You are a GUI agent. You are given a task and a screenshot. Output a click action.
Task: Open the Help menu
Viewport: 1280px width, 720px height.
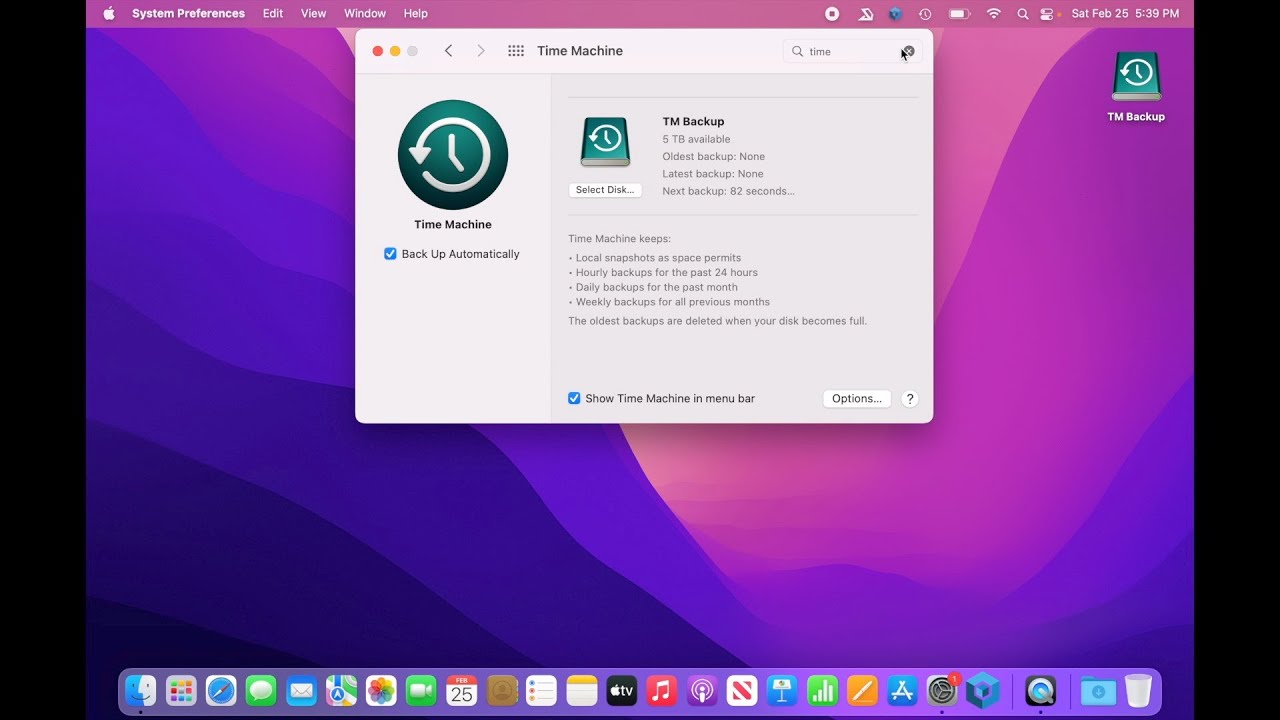[416, 13]
